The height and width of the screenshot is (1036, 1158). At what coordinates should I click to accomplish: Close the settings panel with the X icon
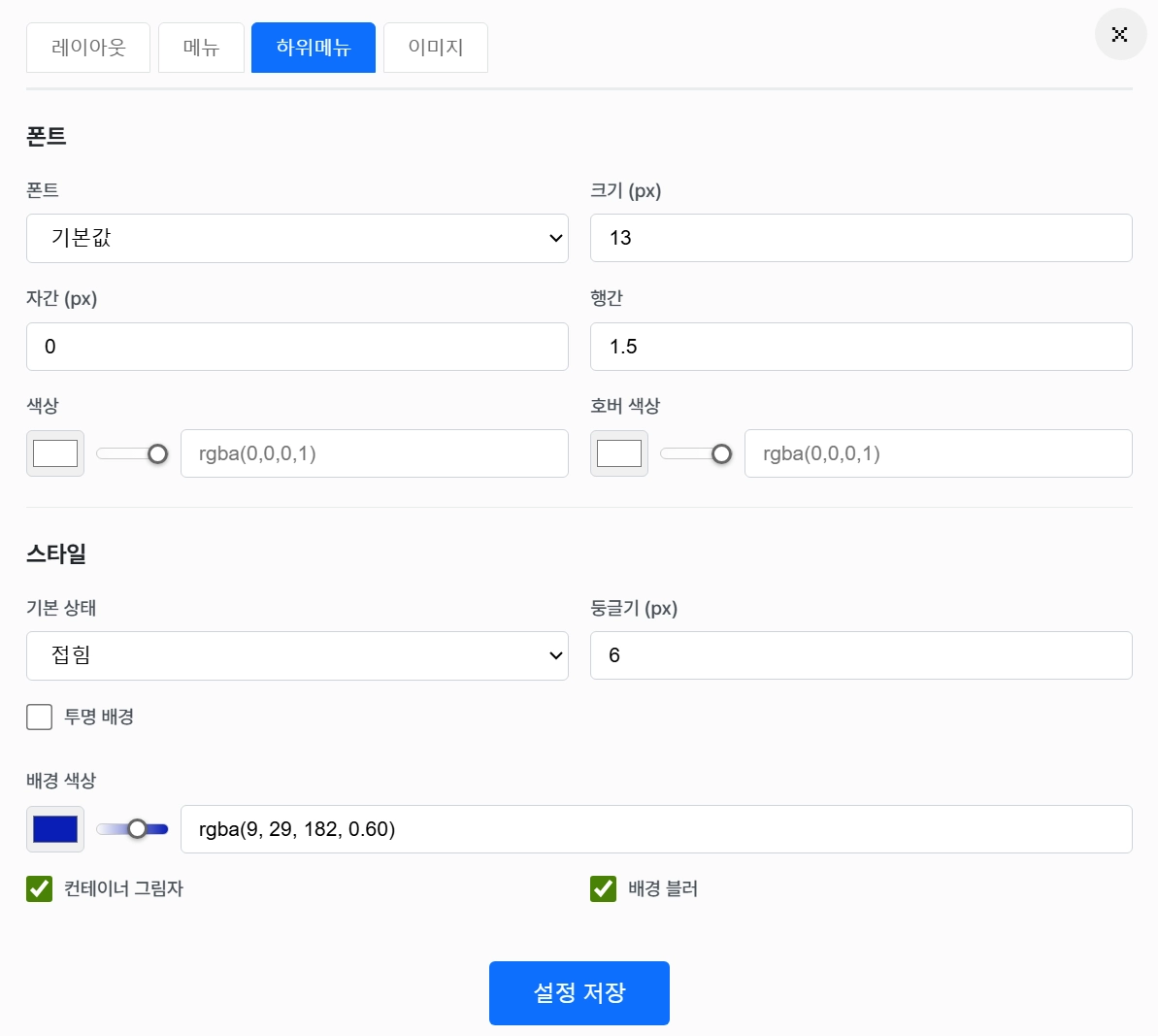click(x=1120, y=34)
